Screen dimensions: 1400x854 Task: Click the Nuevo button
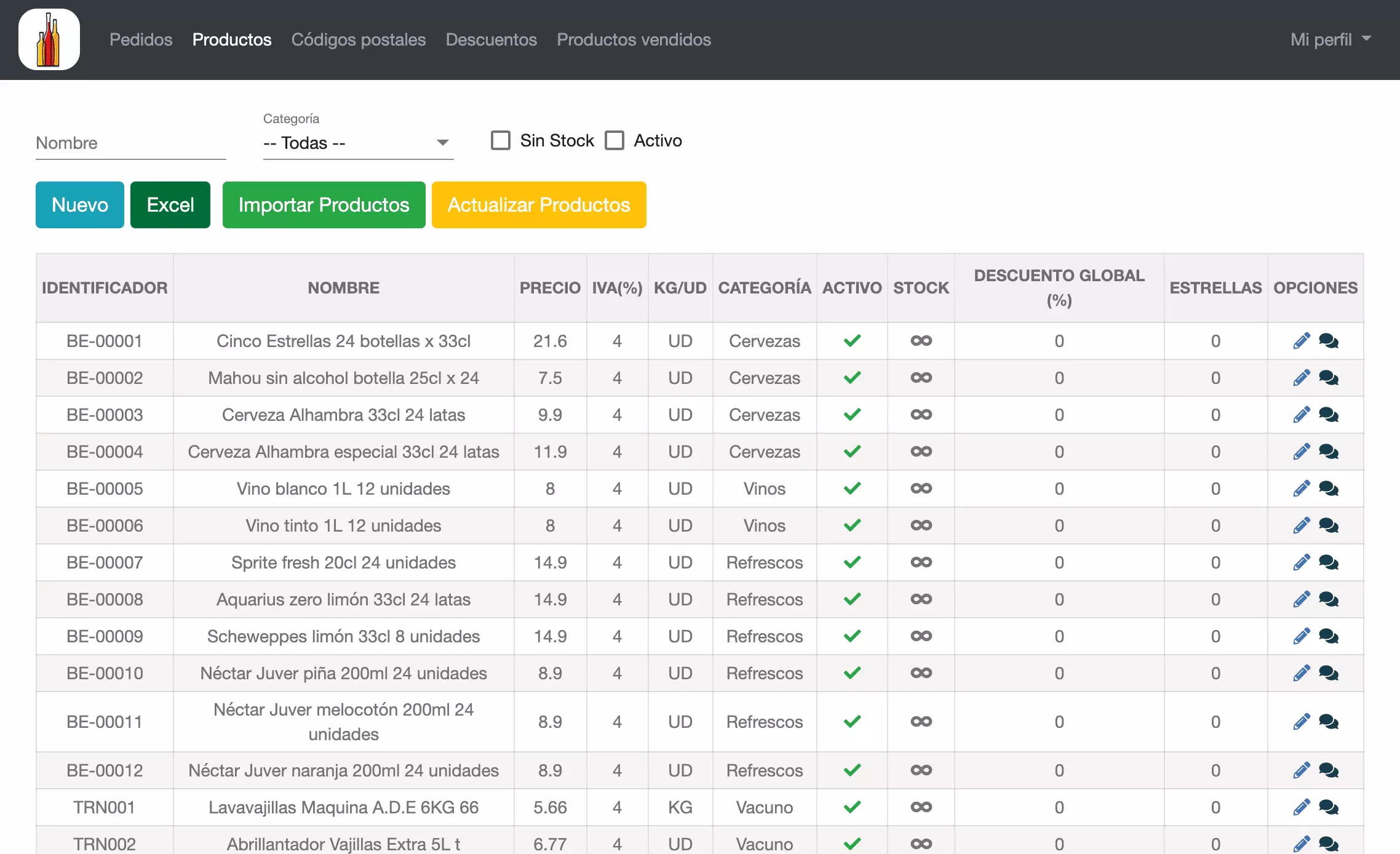point(80,205)
